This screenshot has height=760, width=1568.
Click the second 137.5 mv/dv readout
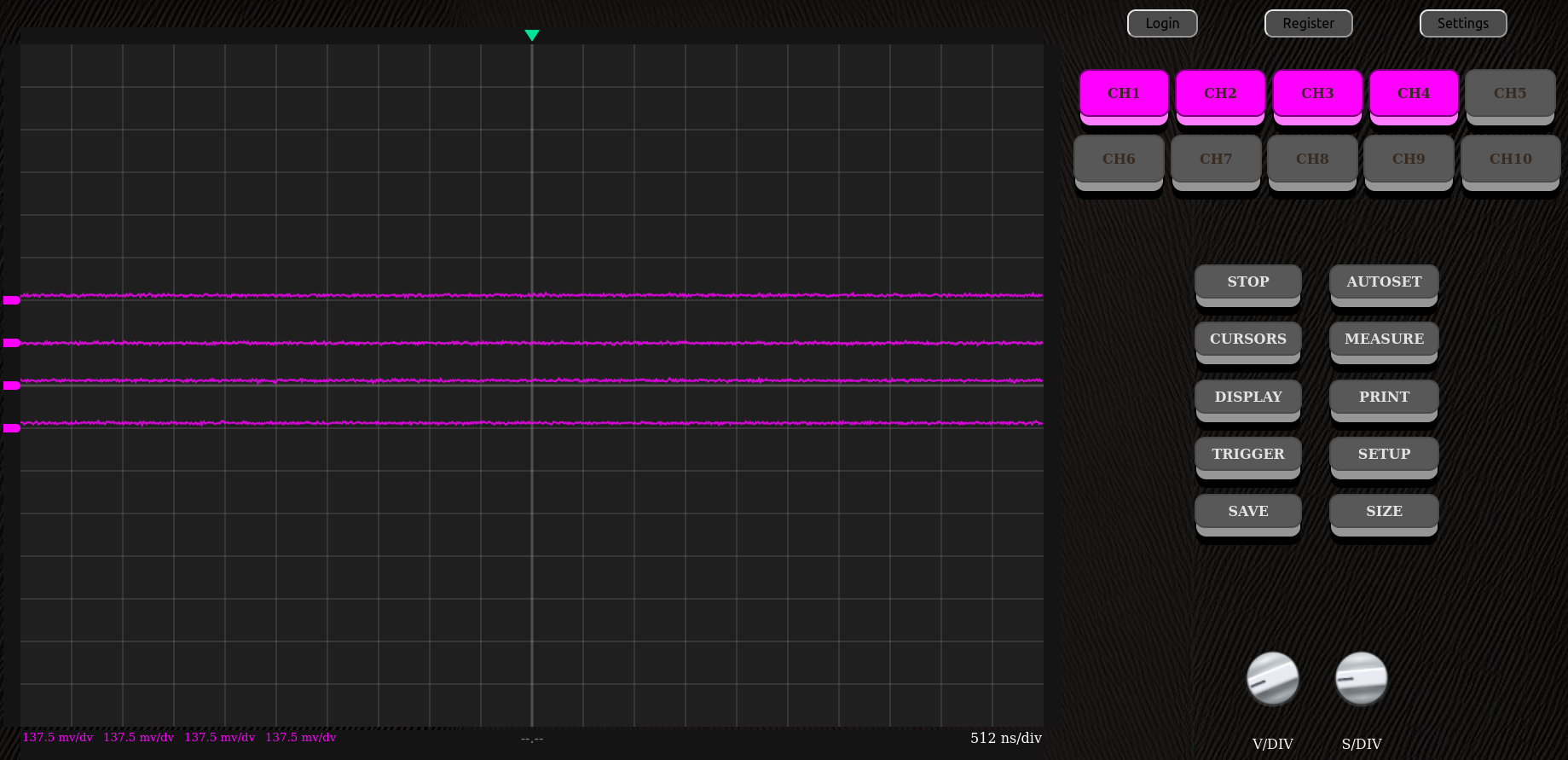pyautogui.click(x=139, y=738)
